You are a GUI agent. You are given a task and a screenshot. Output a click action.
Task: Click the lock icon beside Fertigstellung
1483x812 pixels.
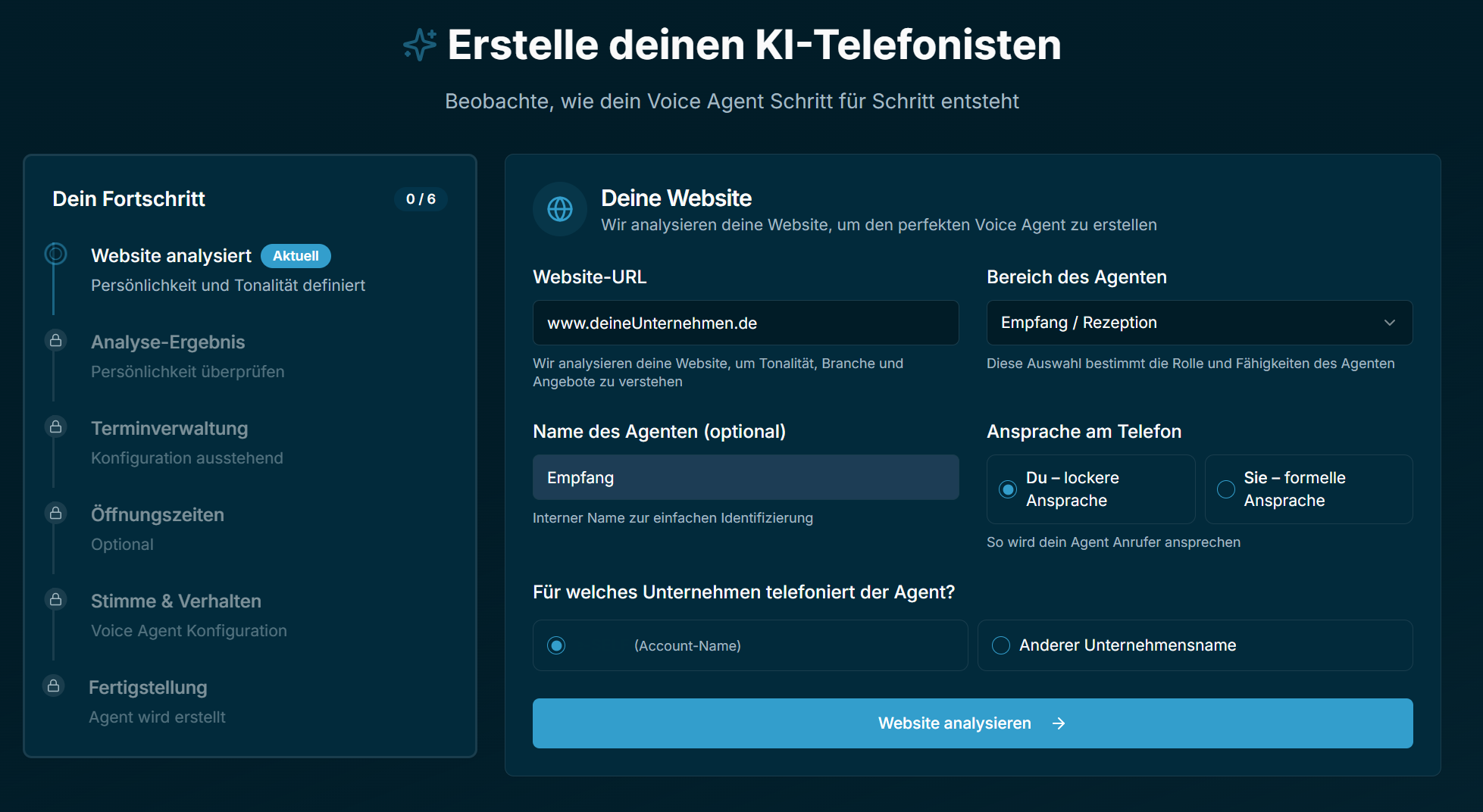(x=56, y=686)
